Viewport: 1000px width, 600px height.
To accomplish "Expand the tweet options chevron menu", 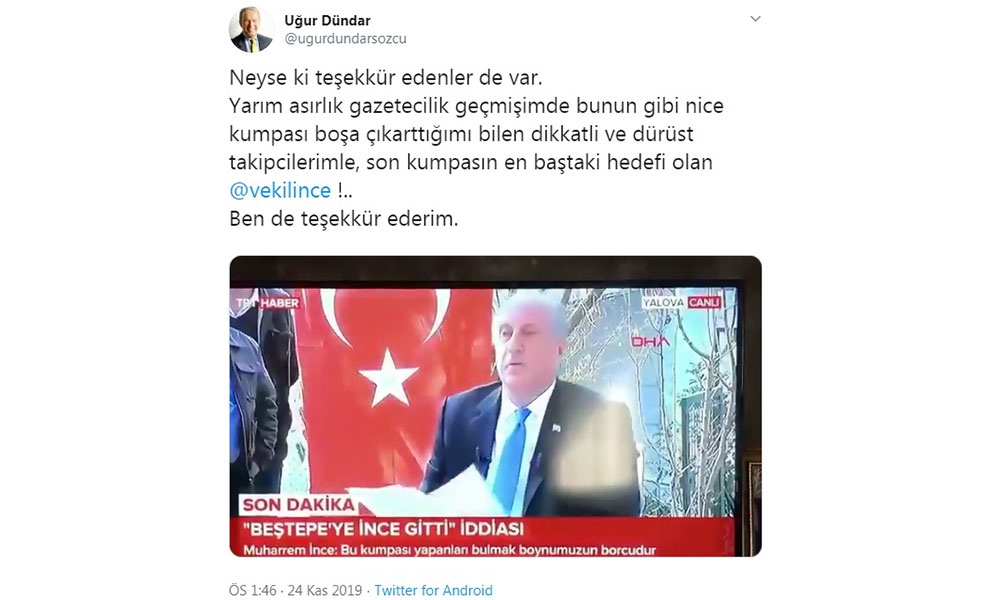I will [755, 19].
